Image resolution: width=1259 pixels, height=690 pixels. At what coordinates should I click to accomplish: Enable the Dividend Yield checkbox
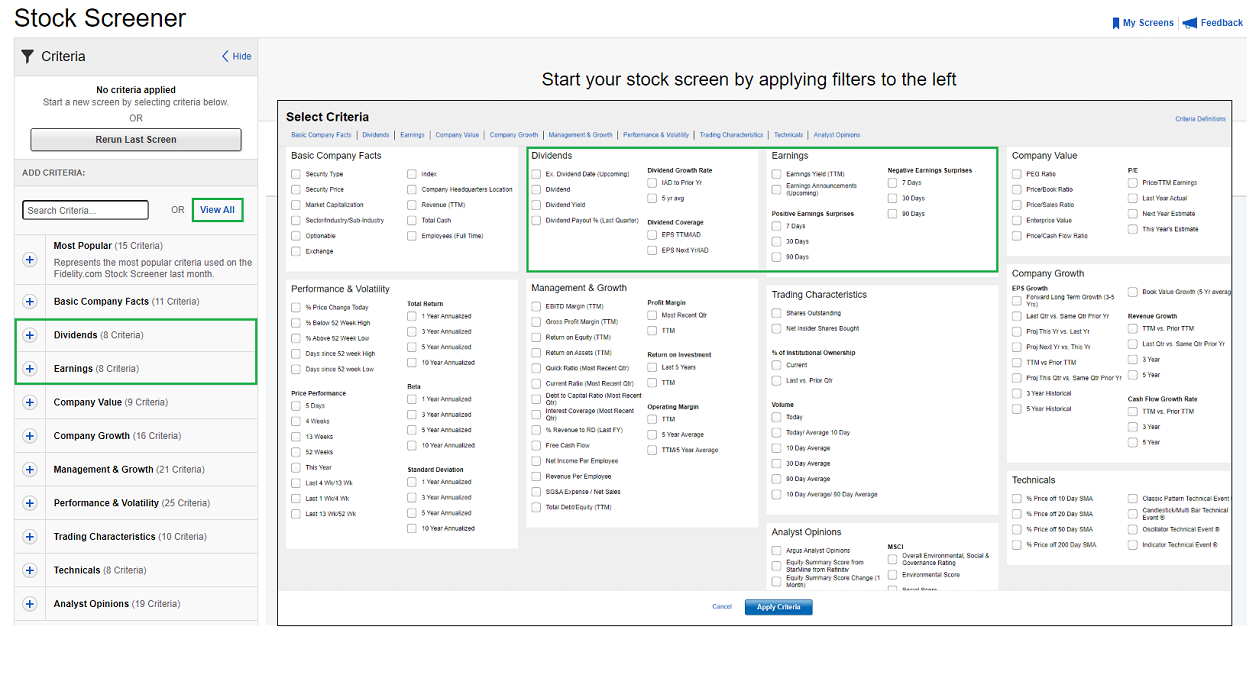(536, 205)
